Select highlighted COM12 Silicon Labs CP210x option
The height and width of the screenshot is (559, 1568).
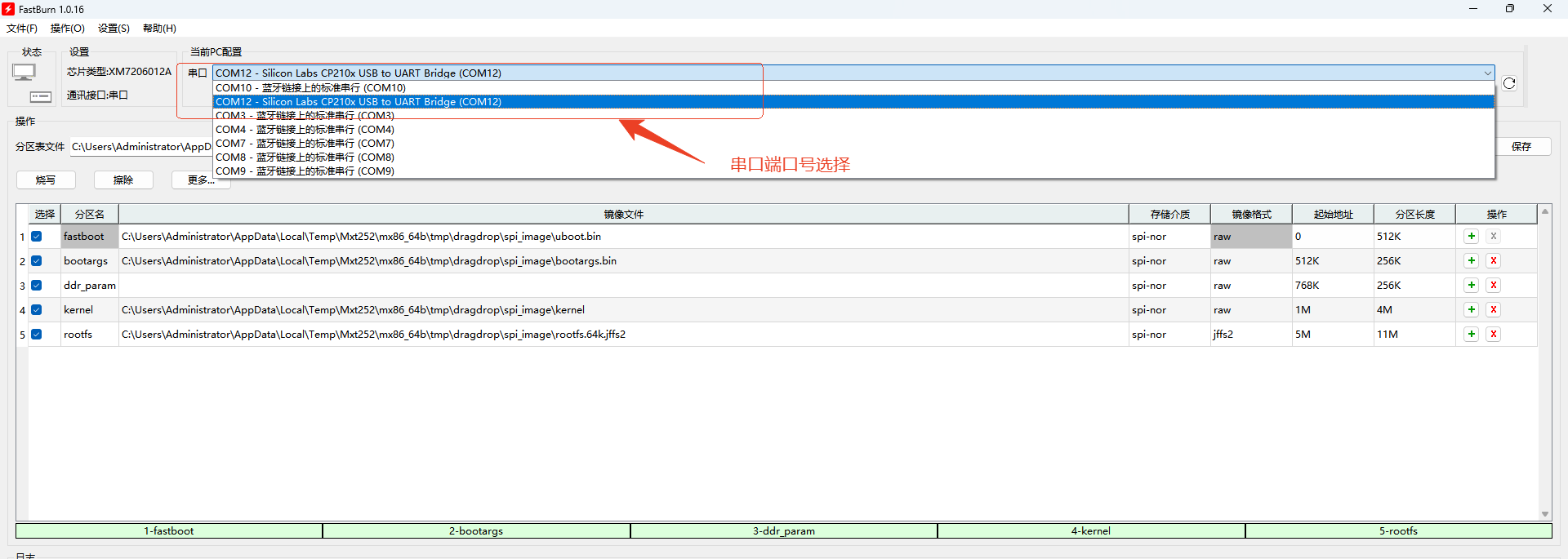click(x=853, y=102)
